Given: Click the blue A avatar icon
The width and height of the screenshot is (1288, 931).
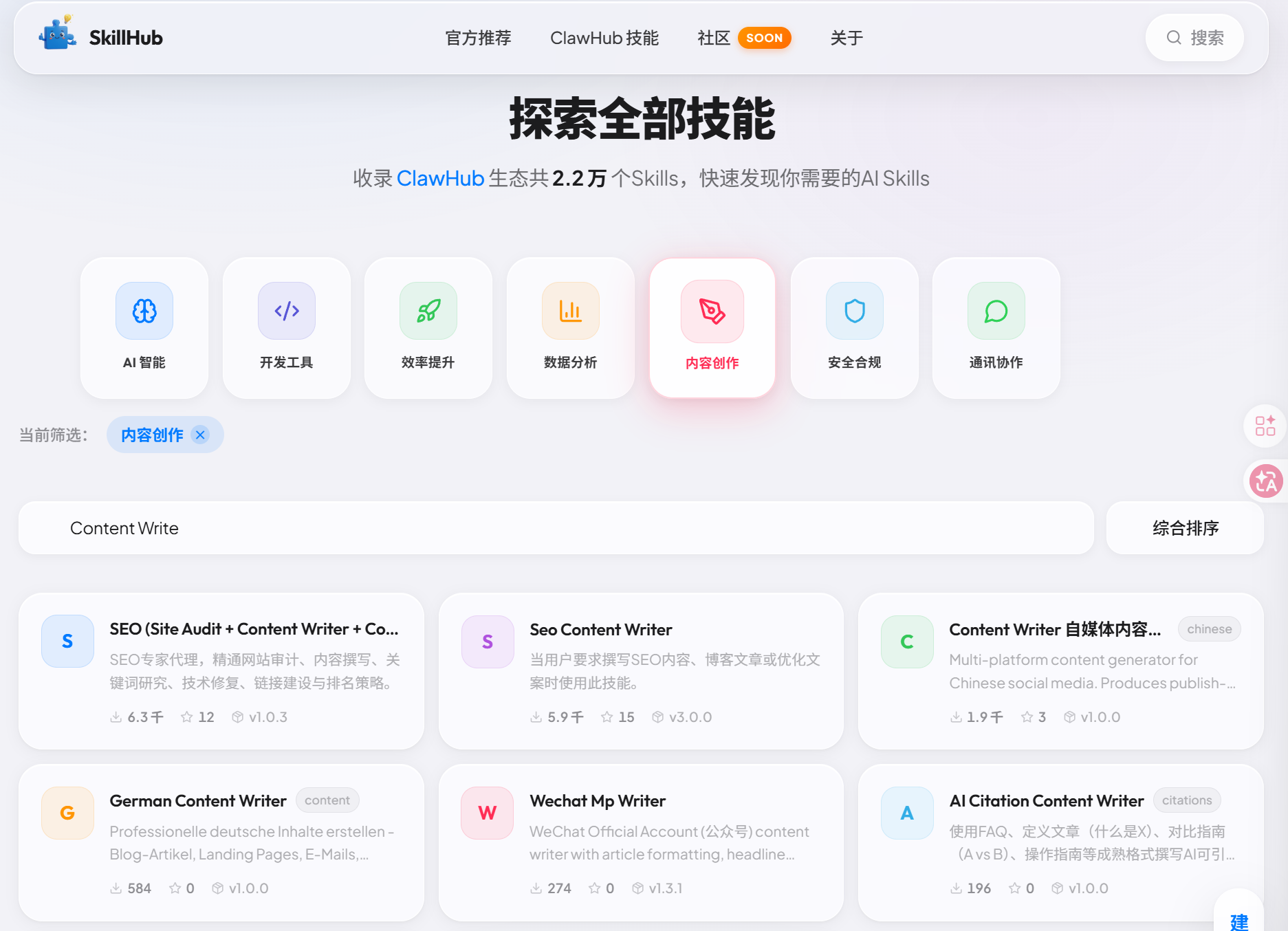Looking at the screenshot, I should click(907, 813).
